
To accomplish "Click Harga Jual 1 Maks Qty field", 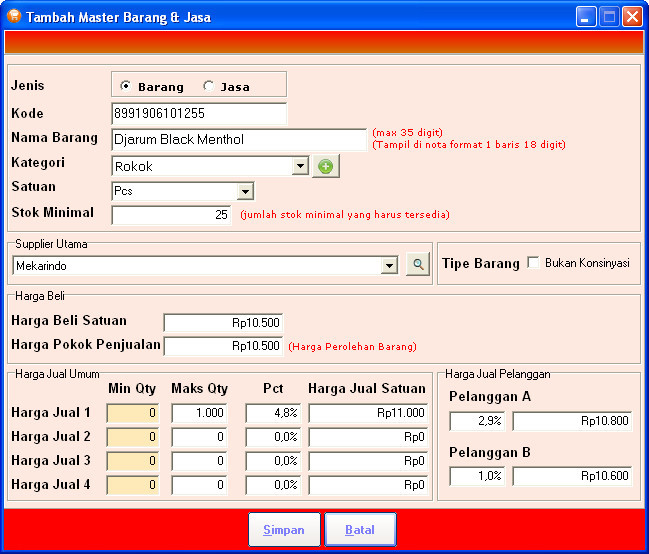I will pos(200,413).
